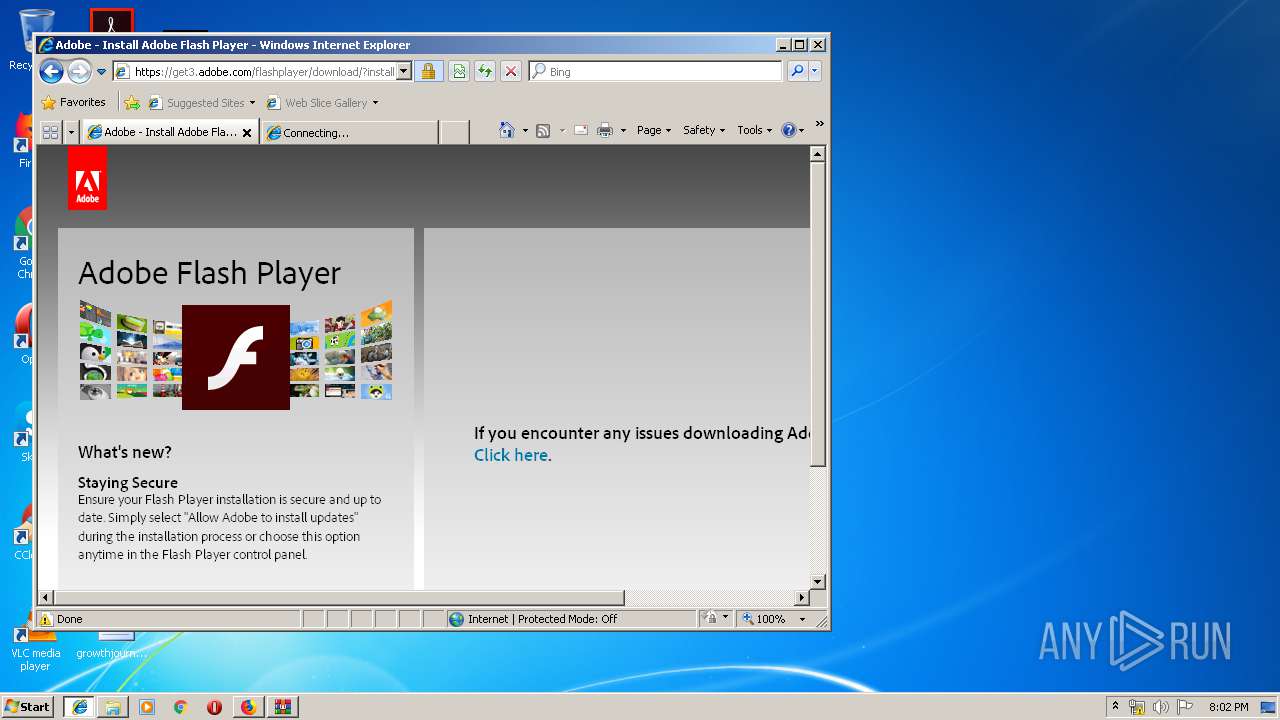Close the Adobe Flash Player tab
Image resolution: width=1280 pixels, height=720 pixels.
(x=247, y=132)
